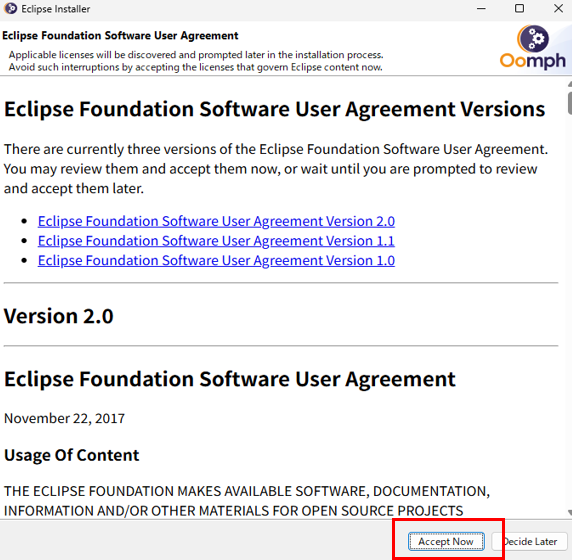Click the scrollbar thumb in the agreement pane

click(569, 103)
